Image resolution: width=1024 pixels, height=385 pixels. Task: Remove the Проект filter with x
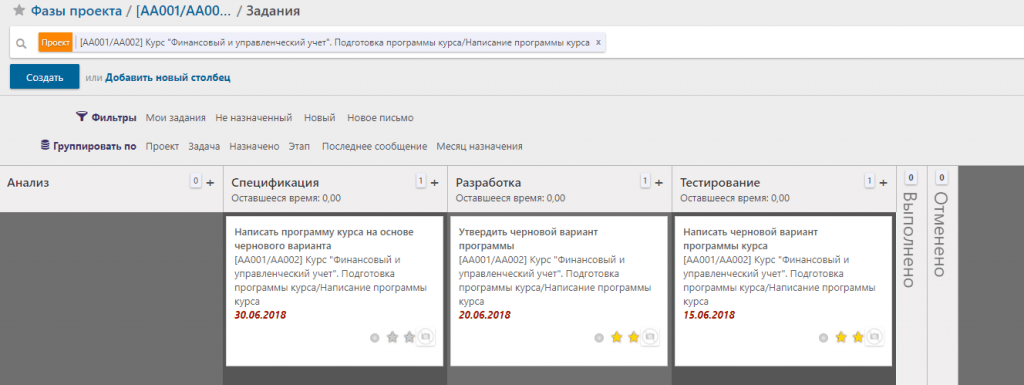tap(598, 42)
